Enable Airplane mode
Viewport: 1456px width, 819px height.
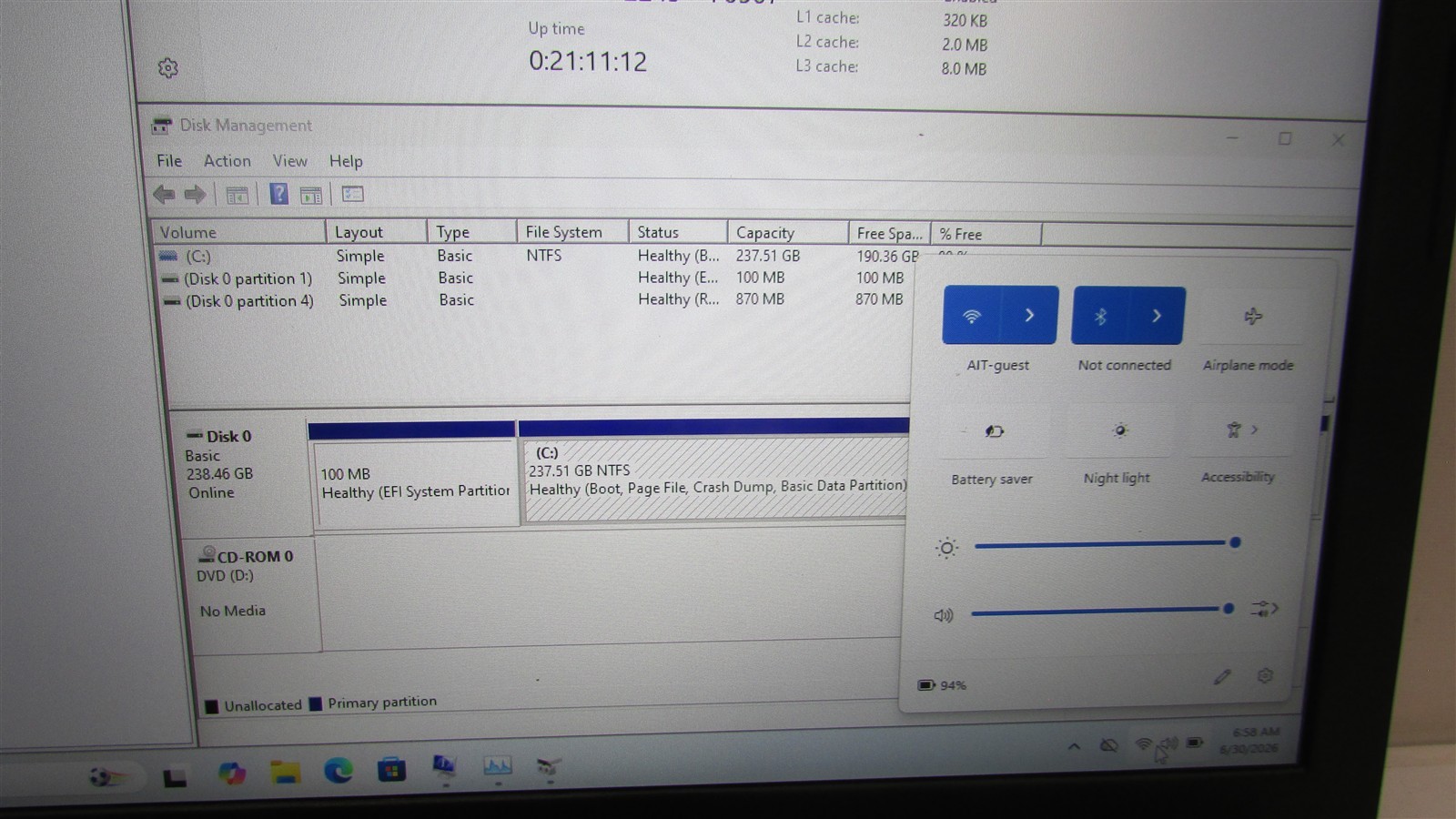point(1253,317)
